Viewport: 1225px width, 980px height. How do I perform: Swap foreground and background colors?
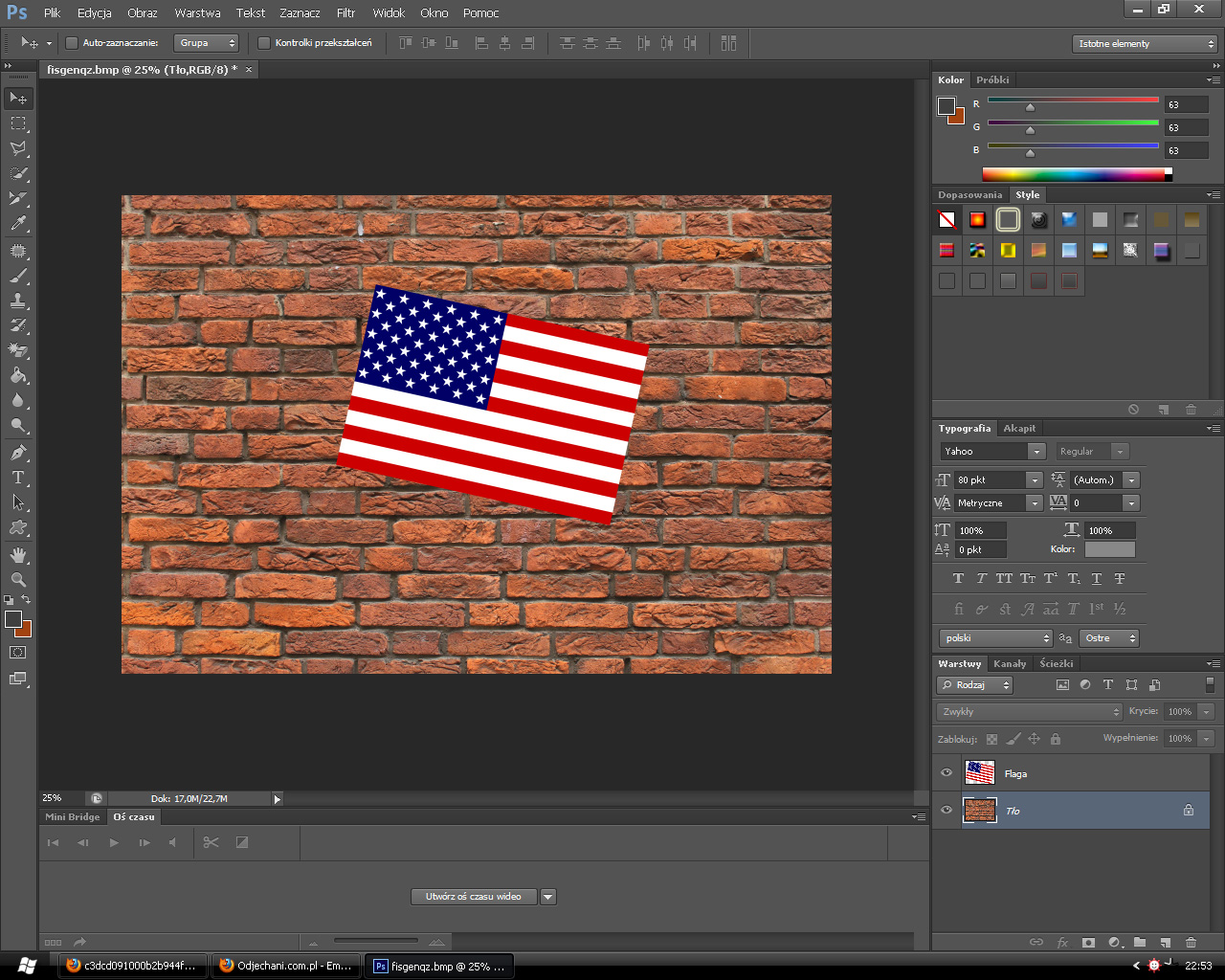point(27,600)
